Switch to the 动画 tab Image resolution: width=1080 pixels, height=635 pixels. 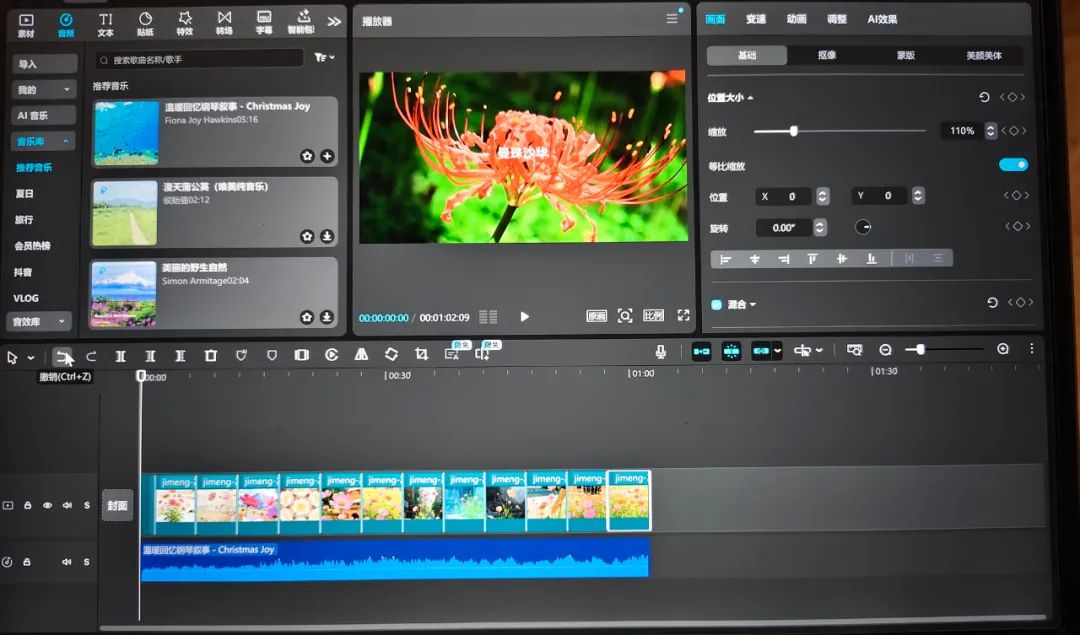click(x=796, y=19)
